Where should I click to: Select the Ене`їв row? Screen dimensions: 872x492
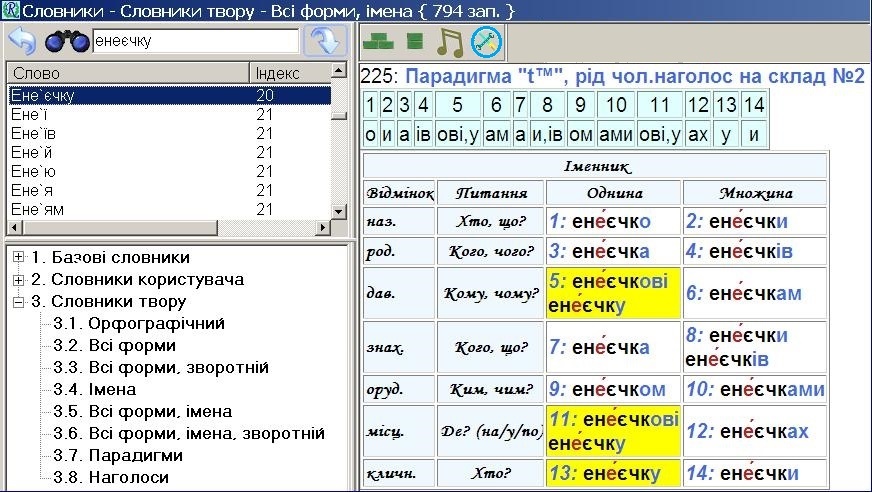coord(170,133)
